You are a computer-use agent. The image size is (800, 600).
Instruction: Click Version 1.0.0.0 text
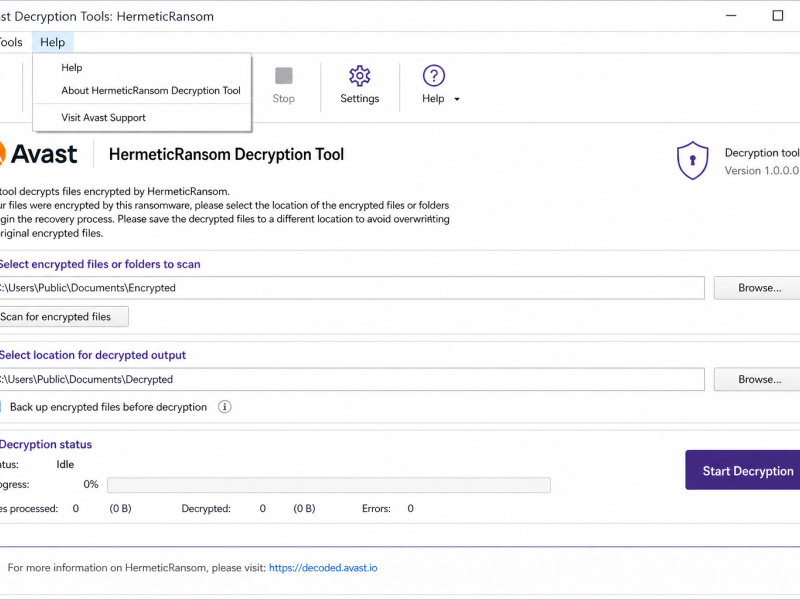pos(762,171)
